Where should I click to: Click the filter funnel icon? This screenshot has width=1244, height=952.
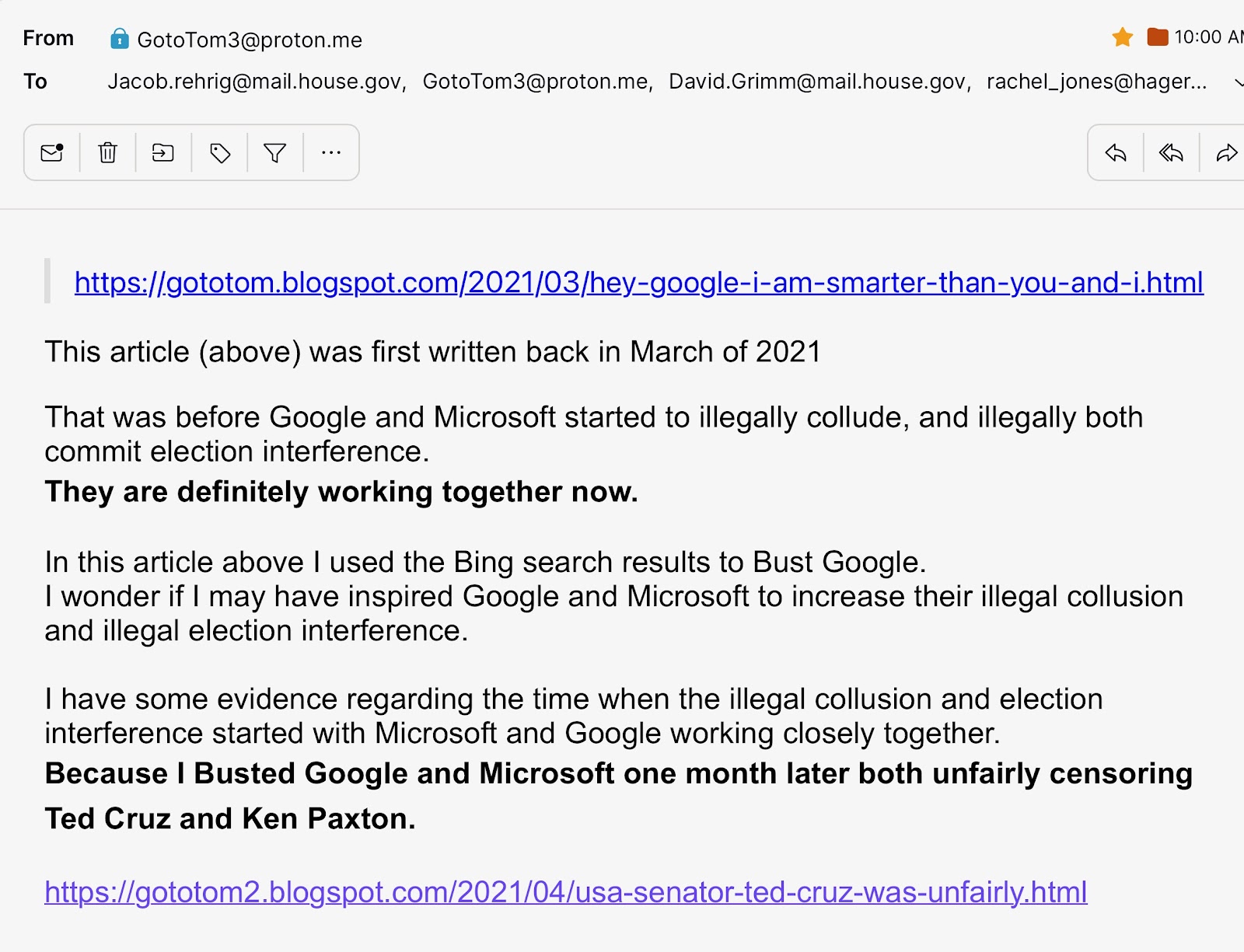coord(275,153)
